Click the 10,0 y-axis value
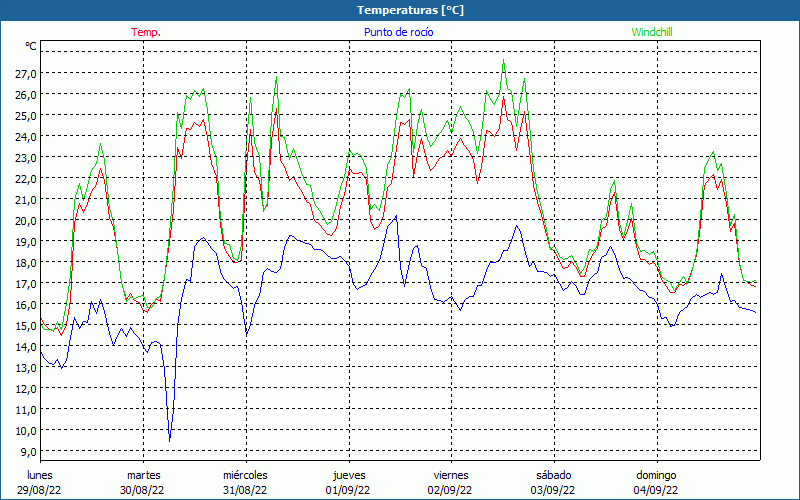The height and width of the screenshot is (500, 800). 26,431
